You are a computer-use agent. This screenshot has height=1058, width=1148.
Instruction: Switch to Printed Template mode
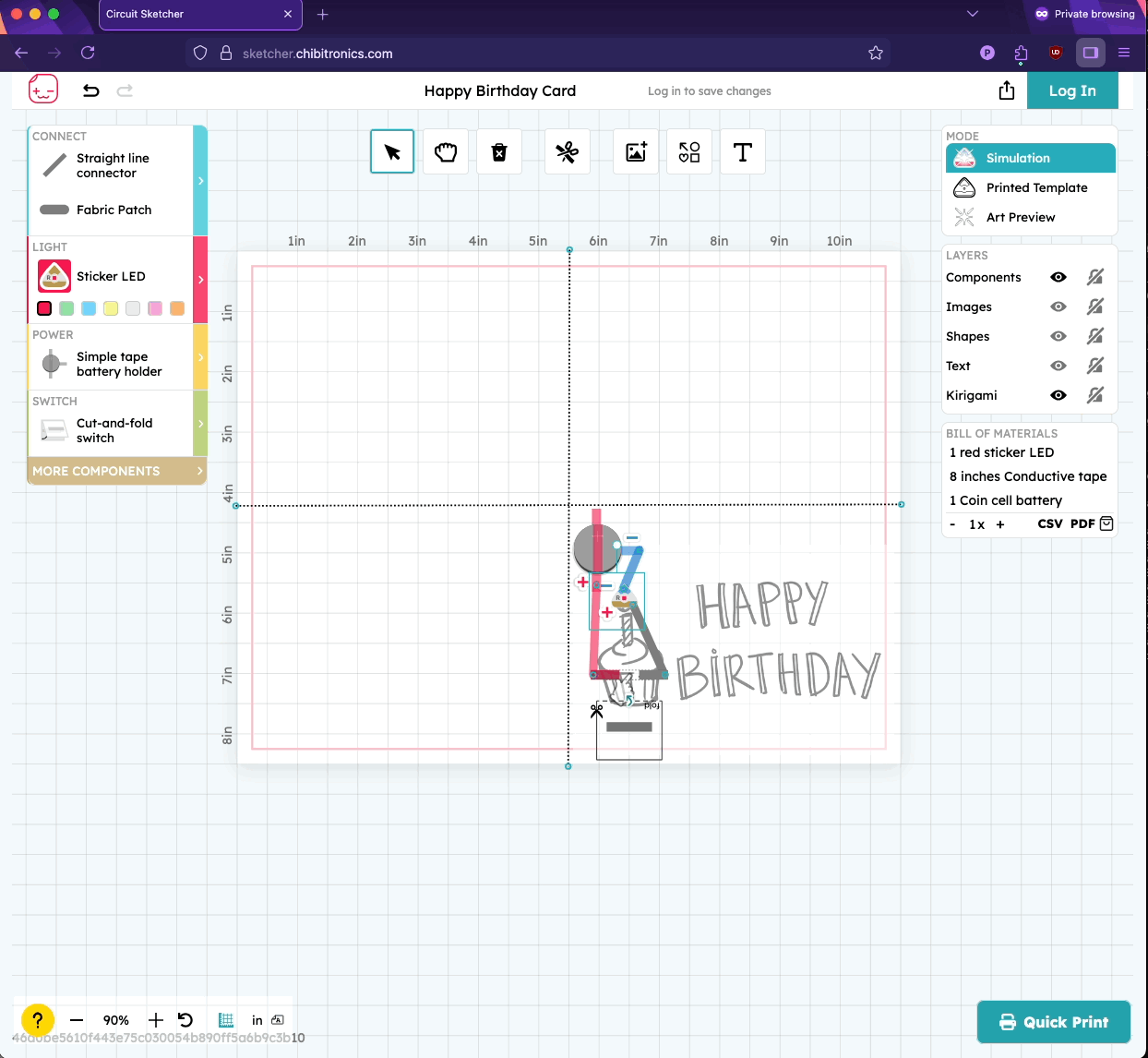point(1036,187)
